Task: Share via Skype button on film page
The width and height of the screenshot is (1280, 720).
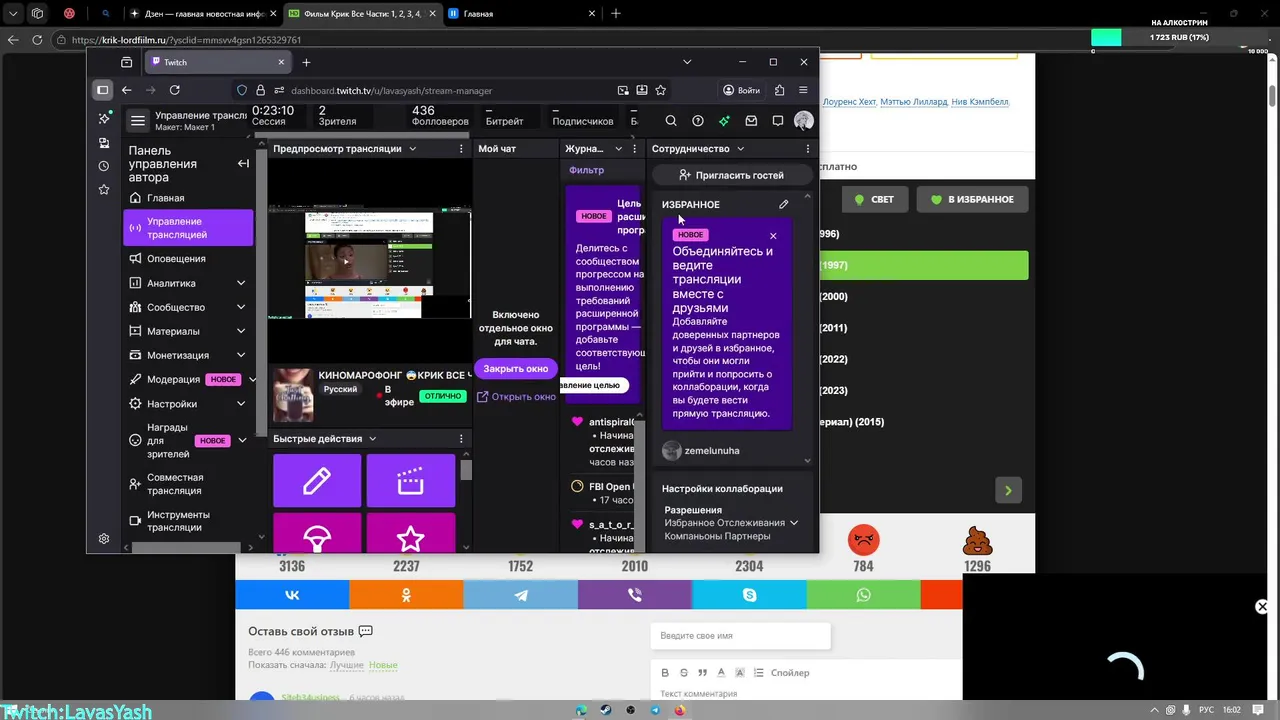Action: point(749,595)
